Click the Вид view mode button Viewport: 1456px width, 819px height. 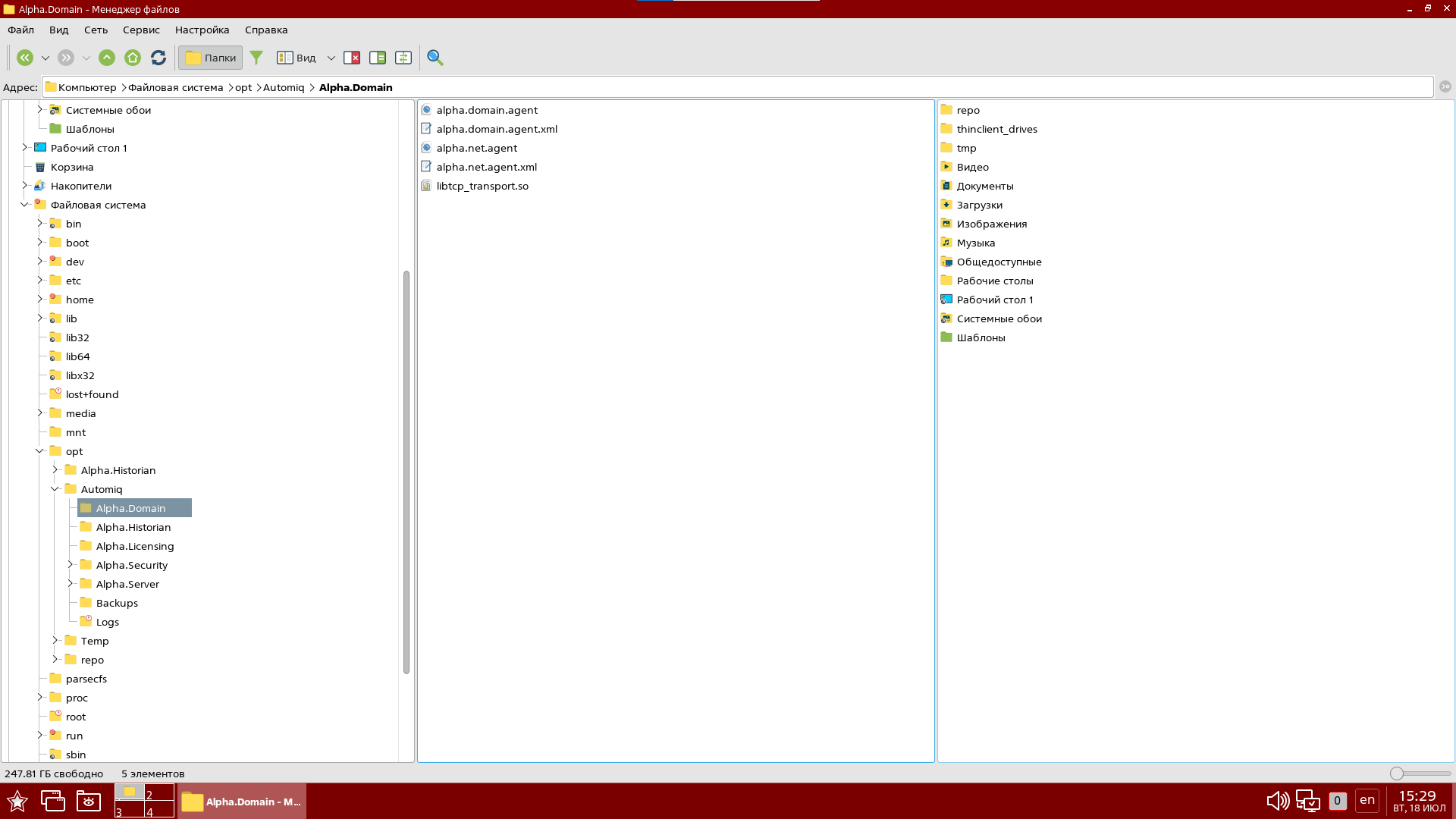tap(297, 58)
